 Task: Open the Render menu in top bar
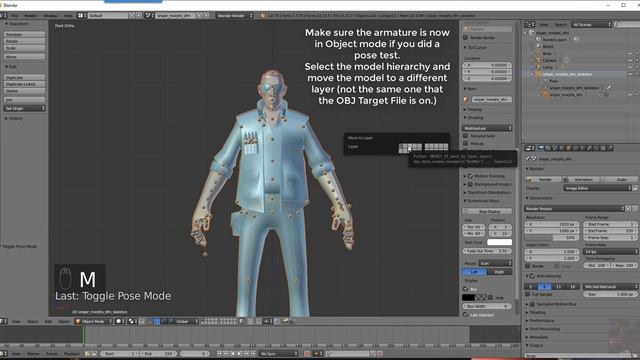(x=31, y=16)
